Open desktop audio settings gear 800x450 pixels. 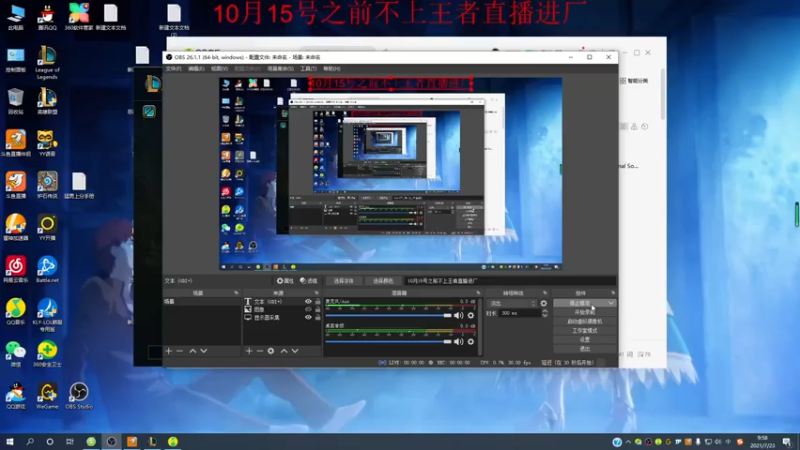click(471, 341)
